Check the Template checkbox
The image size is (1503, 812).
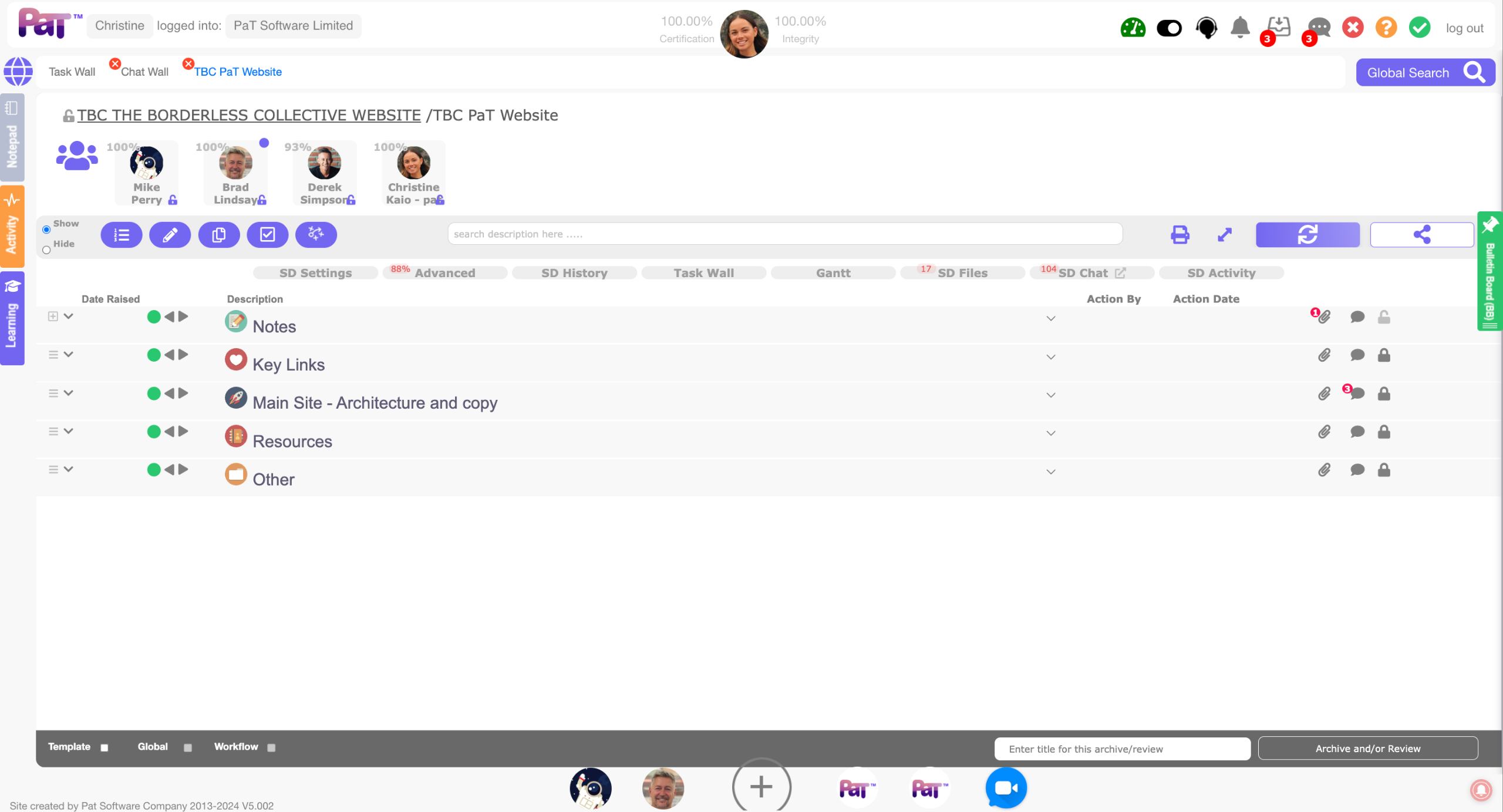[105, 747]
